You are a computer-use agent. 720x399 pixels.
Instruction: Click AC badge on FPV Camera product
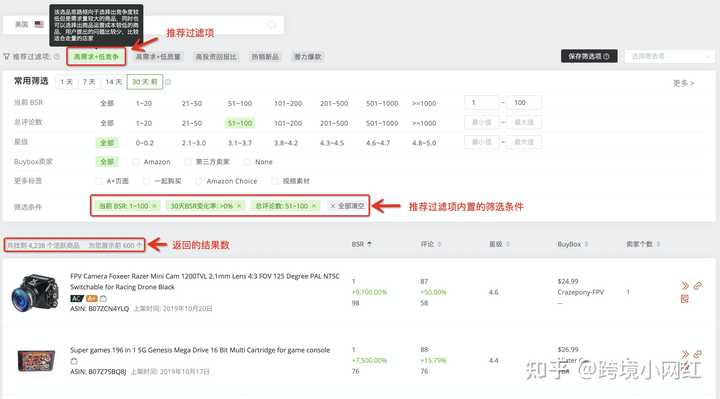tap(77, 298)
